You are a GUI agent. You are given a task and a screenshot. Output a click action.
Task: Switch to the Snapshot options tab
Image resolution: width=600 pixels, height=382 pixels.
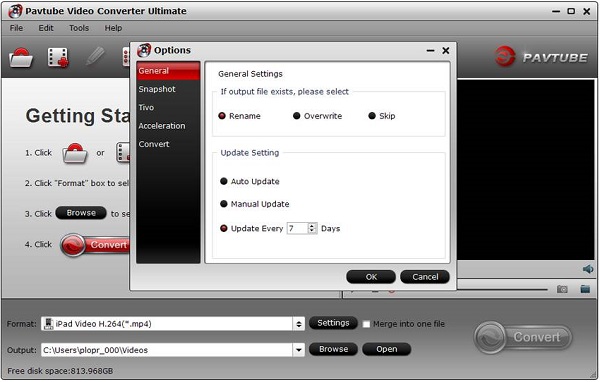pos(168,89)
